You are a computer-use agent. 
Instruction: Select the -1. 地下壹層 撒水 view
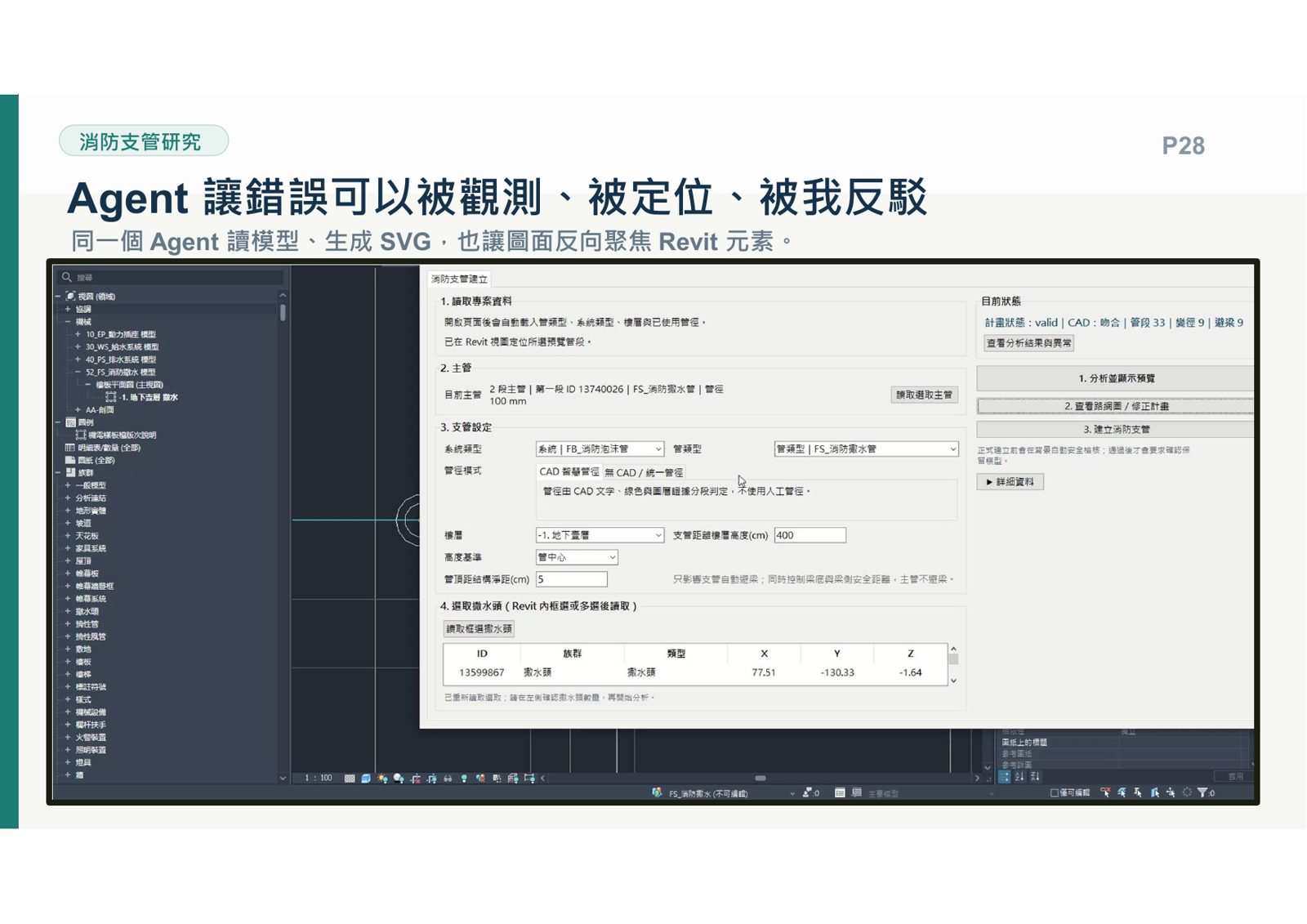click(x=149, y=397)
